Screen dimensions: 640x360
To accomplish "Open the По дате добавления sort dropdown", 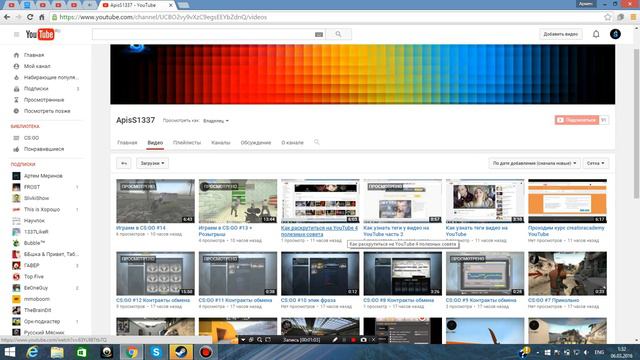I will point(534,163).
